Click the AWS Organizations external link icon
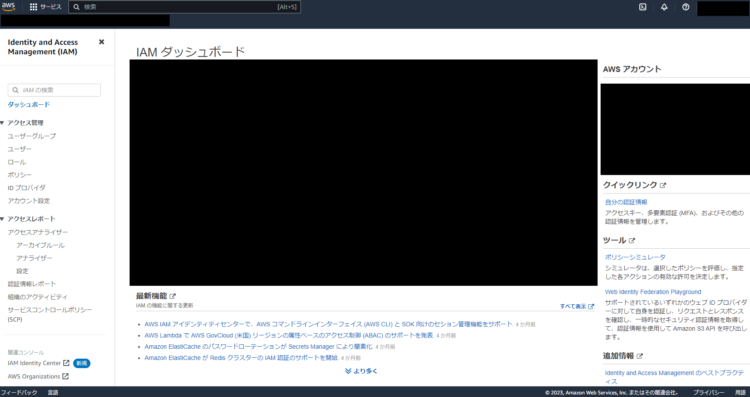Viewport: 750px width, 397px height. click(66, 376)
